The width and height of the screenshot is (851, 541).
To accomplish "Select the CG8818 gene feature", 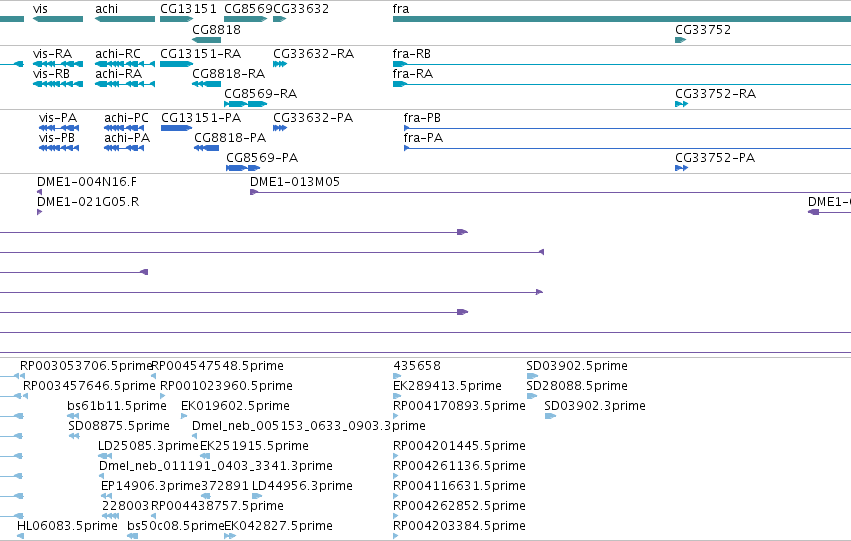I will 207,40.
